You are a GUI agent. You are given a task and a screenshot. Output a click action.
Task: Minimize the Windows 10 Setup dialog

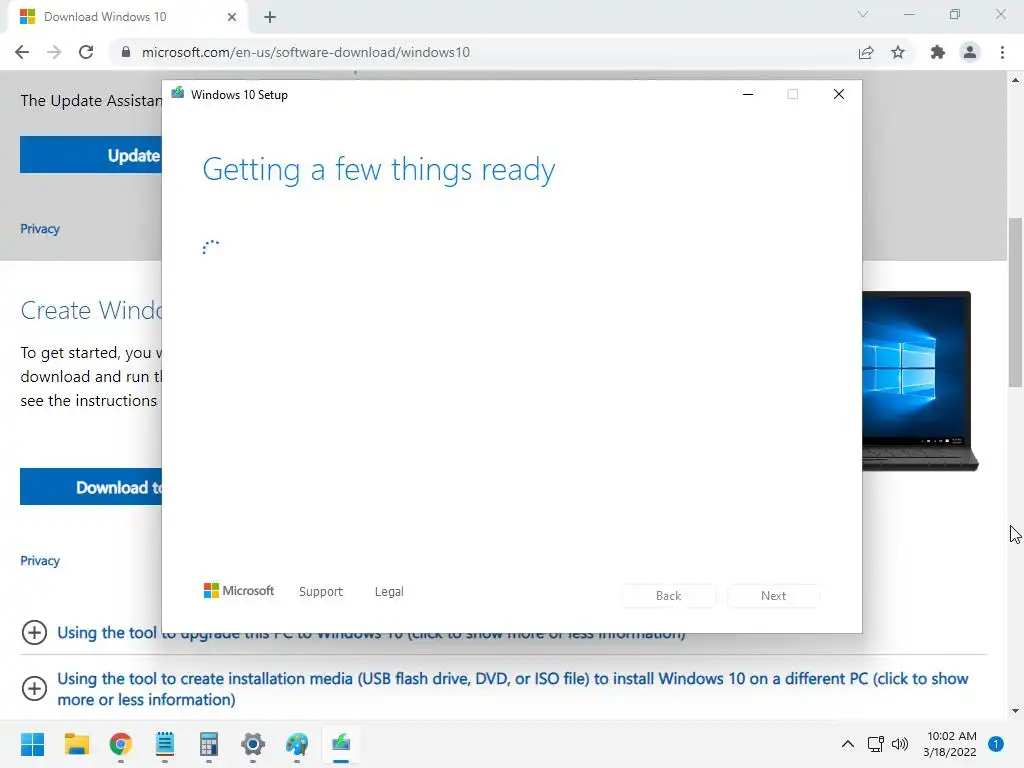[x=748, y=95]
